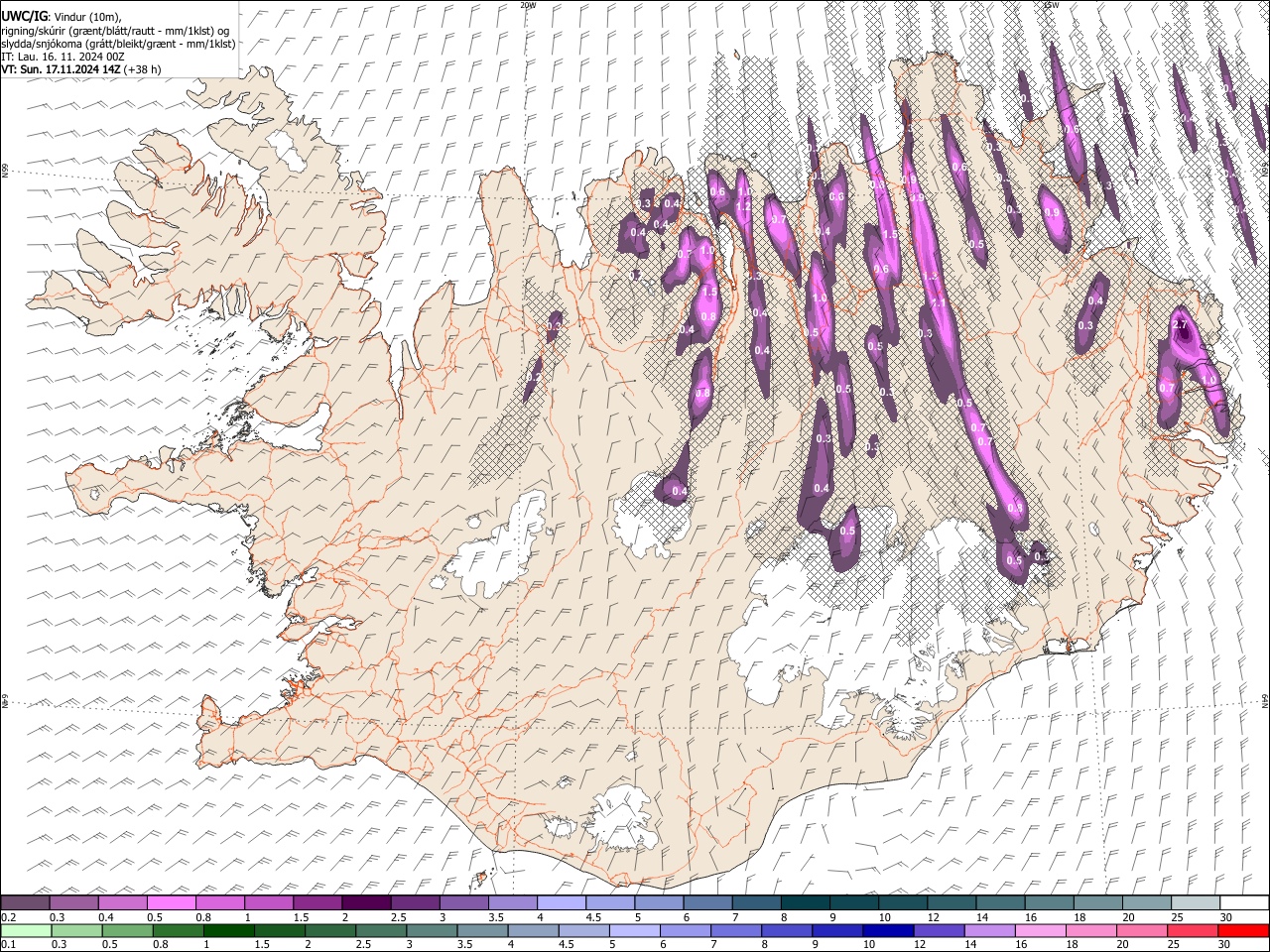Select the hot pink swatch between 20 and 25
The height and width of the screenshot is (952, 1270).
pos(1143,930)
